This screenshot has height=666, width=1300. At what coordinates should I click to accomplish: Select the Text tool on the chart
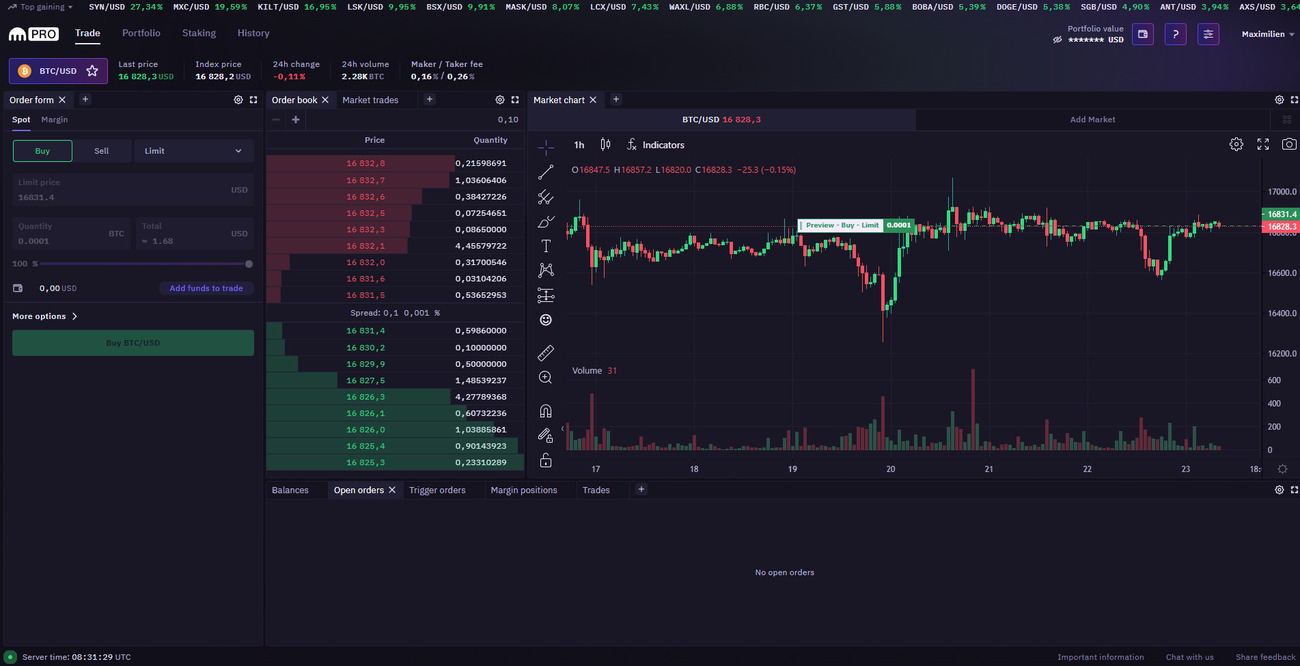545,246
